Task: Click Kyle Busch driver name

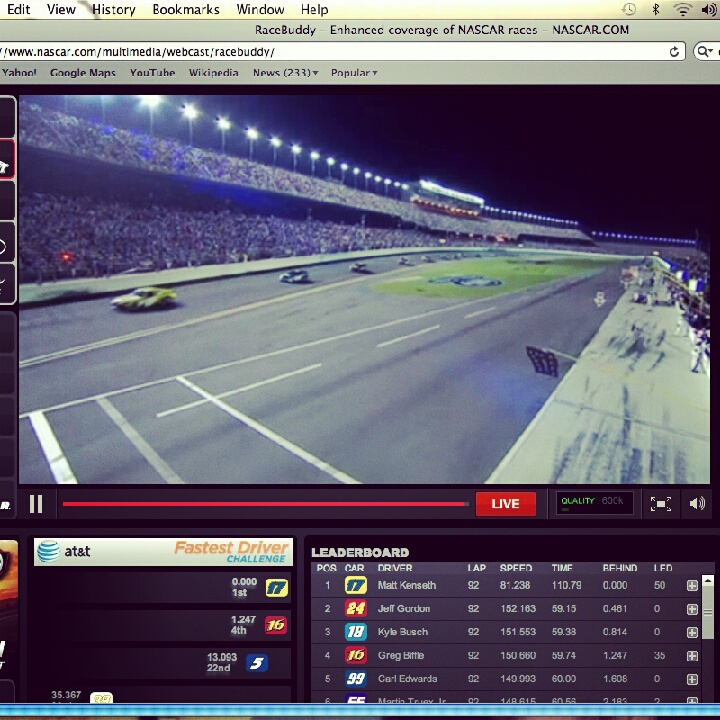Action: 403,632
